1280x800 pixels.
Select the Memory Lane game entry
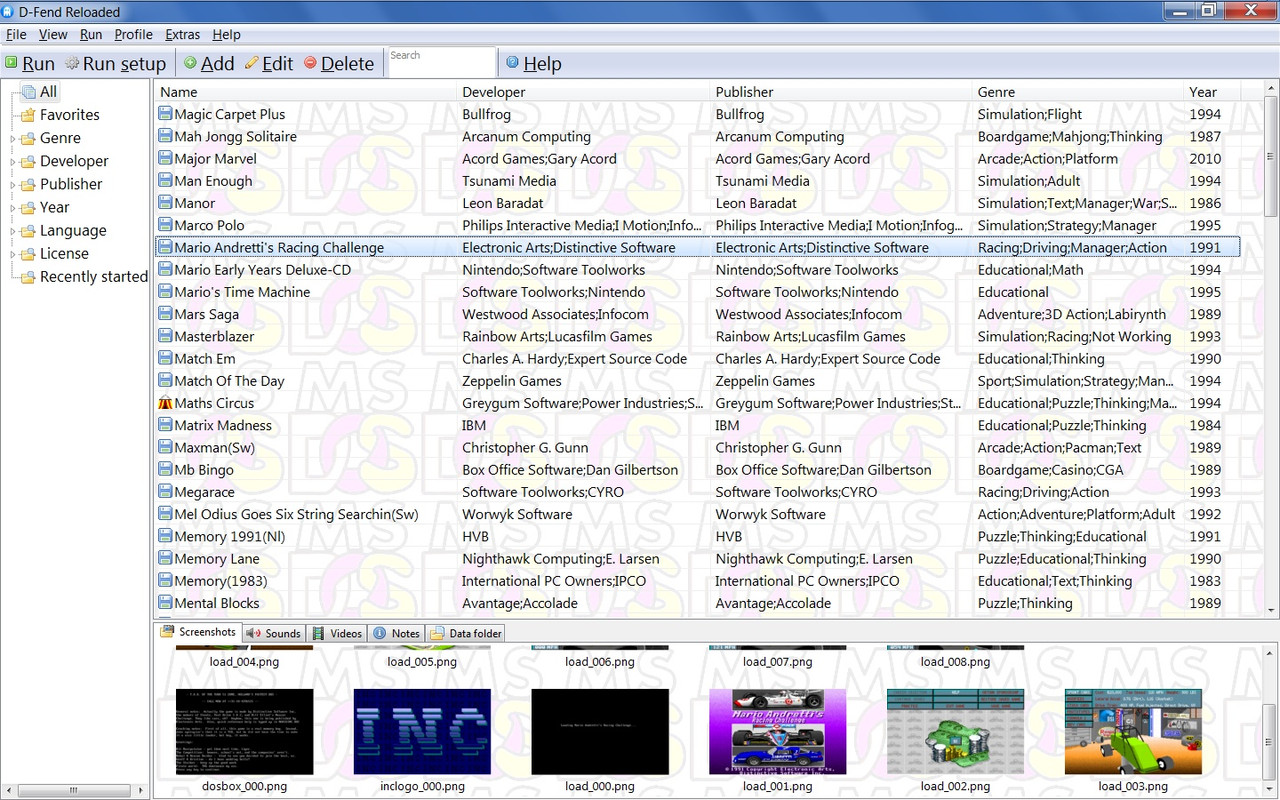coord(216,559)
